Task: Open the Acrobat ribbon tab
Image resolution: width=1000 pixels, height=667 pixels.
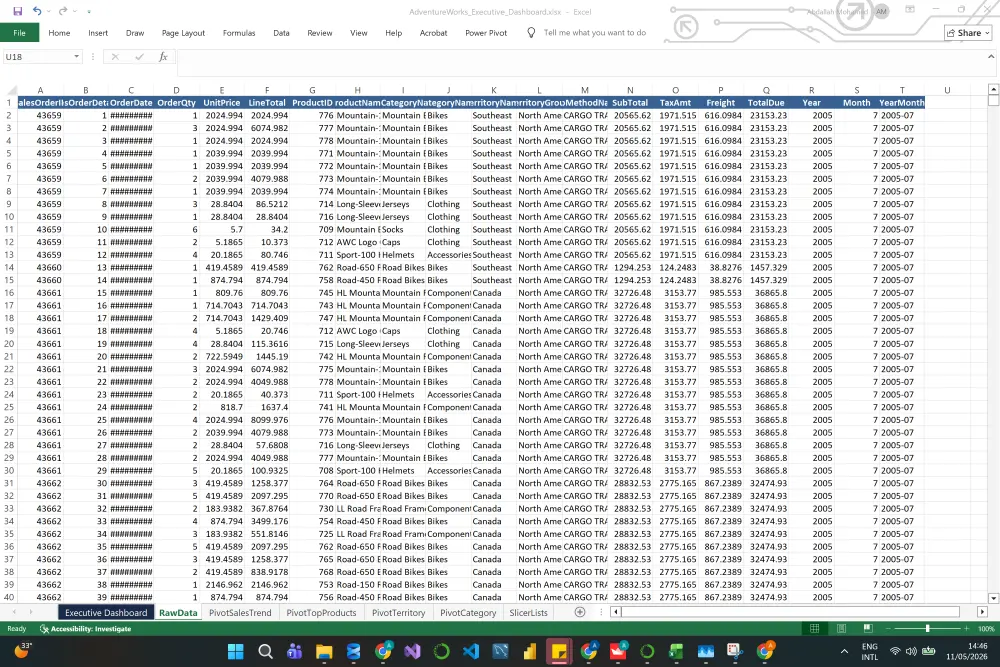Action: (433, 33)
